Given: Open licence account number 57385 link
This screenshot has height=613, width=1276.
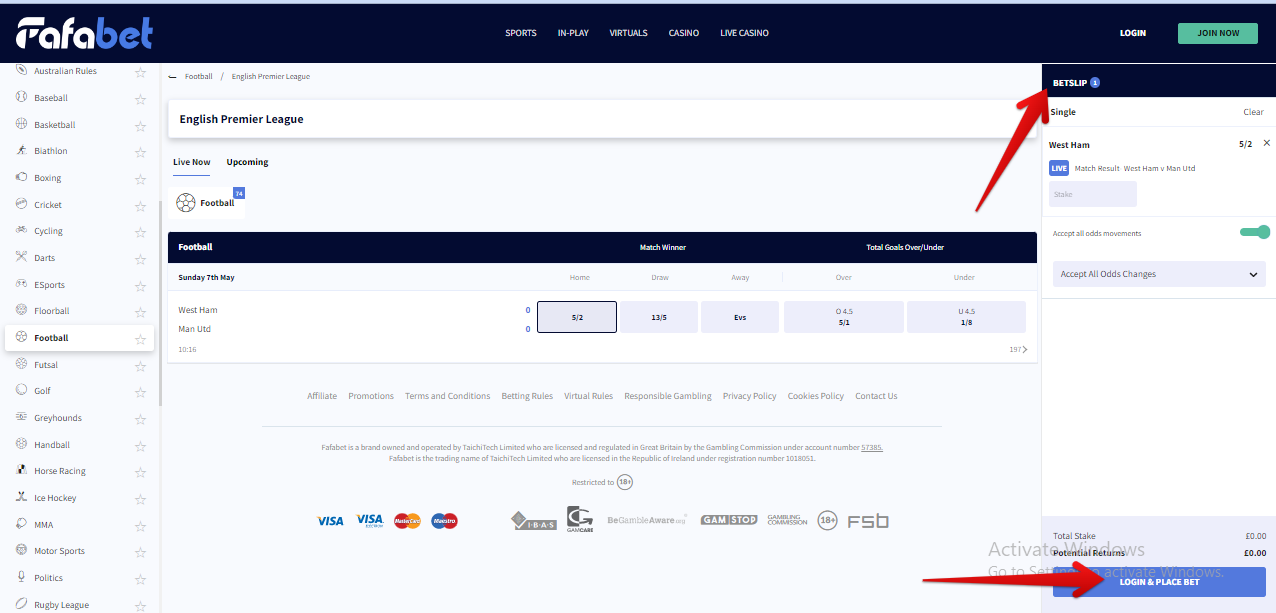Looking at the screenshot, I should (x=872, y=448).
